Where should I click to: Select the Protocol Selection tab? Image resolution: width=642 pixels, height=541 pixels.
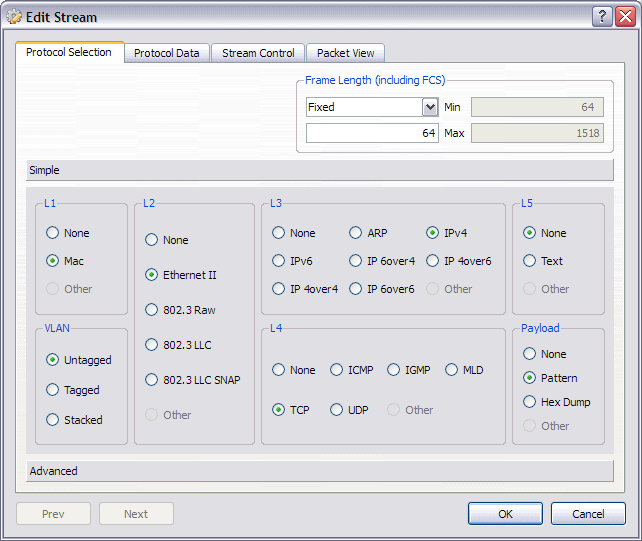coord(69,52)
